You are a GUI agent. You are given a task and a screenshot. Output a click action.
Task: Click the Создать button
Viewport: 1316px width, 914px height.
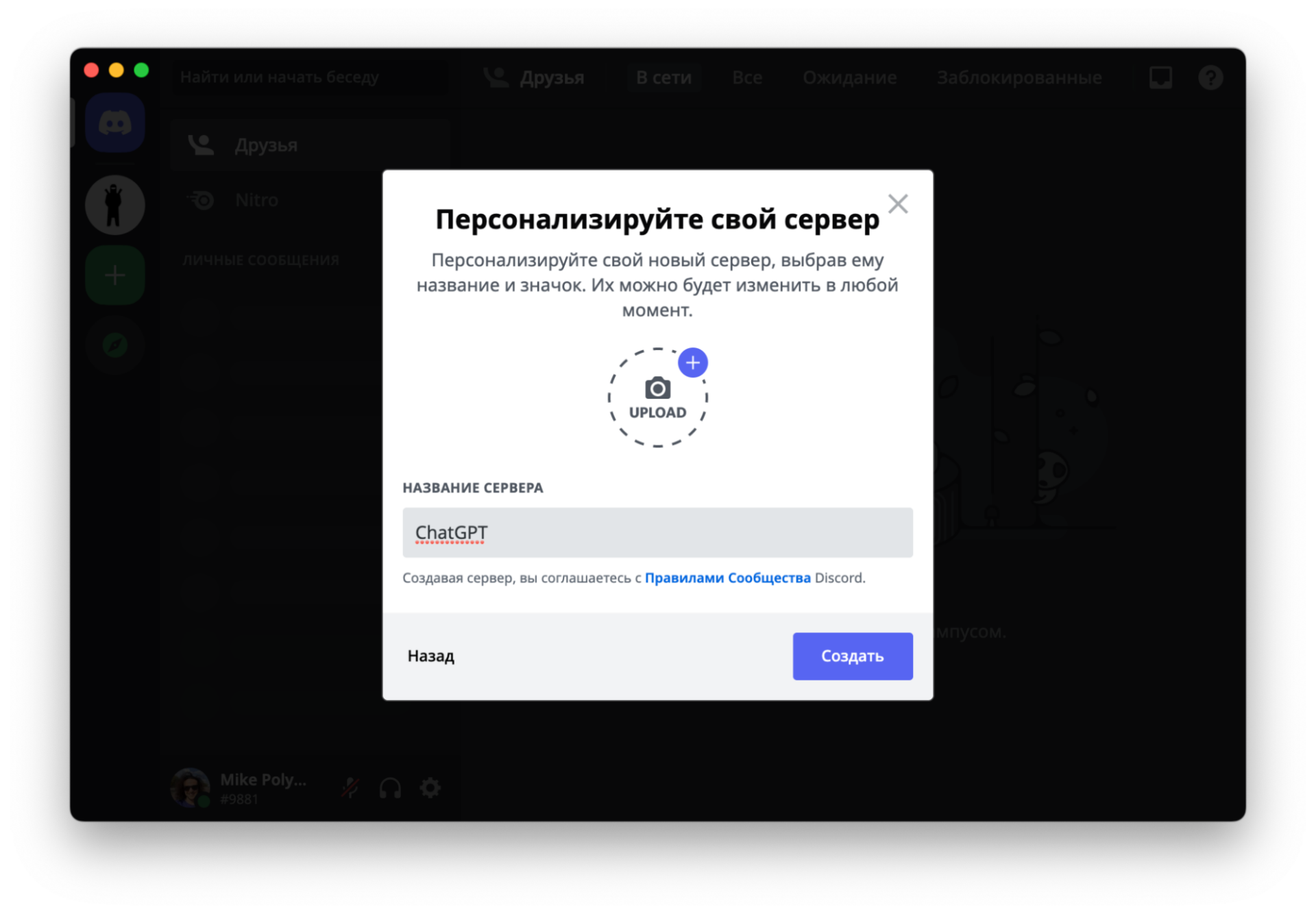click(x=852, y=656)
